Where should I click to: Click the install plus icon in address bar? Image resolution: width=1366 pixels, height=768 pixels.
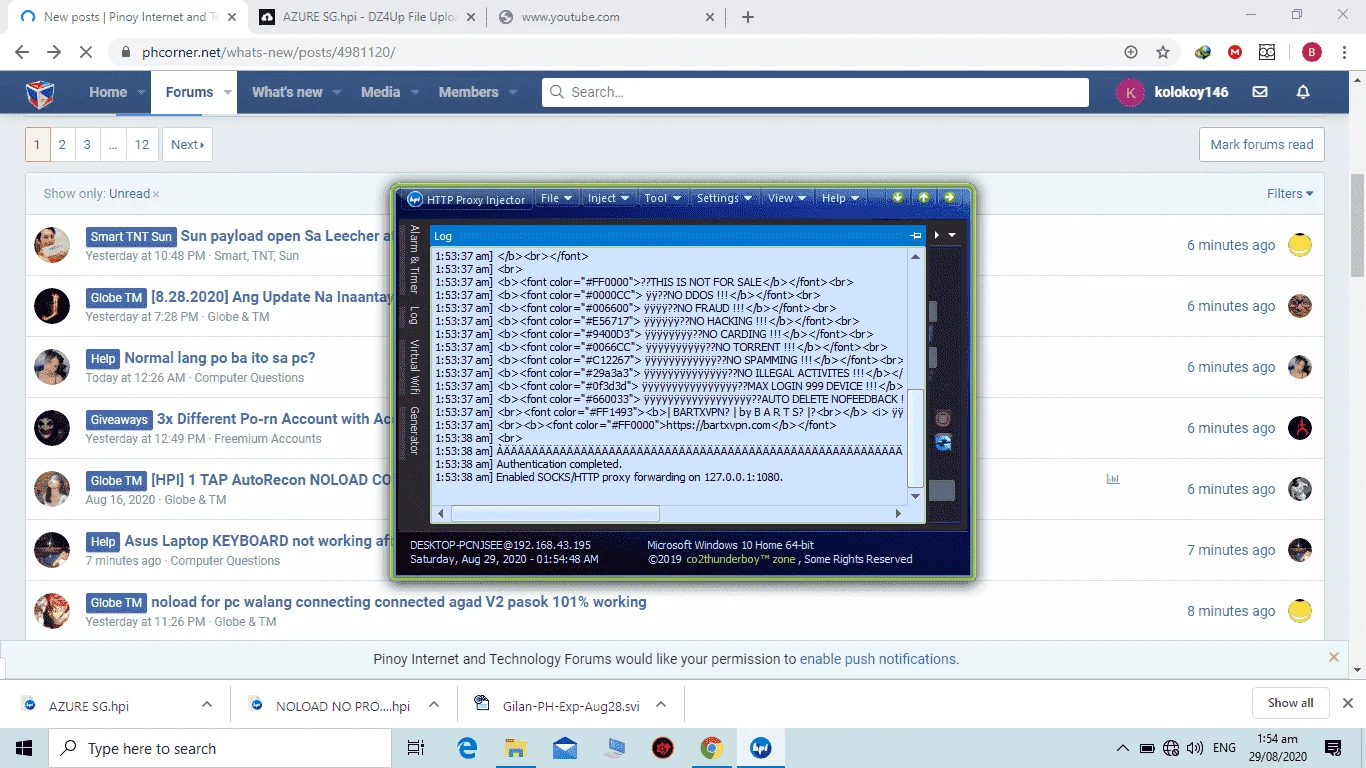tap(1131, 52)
